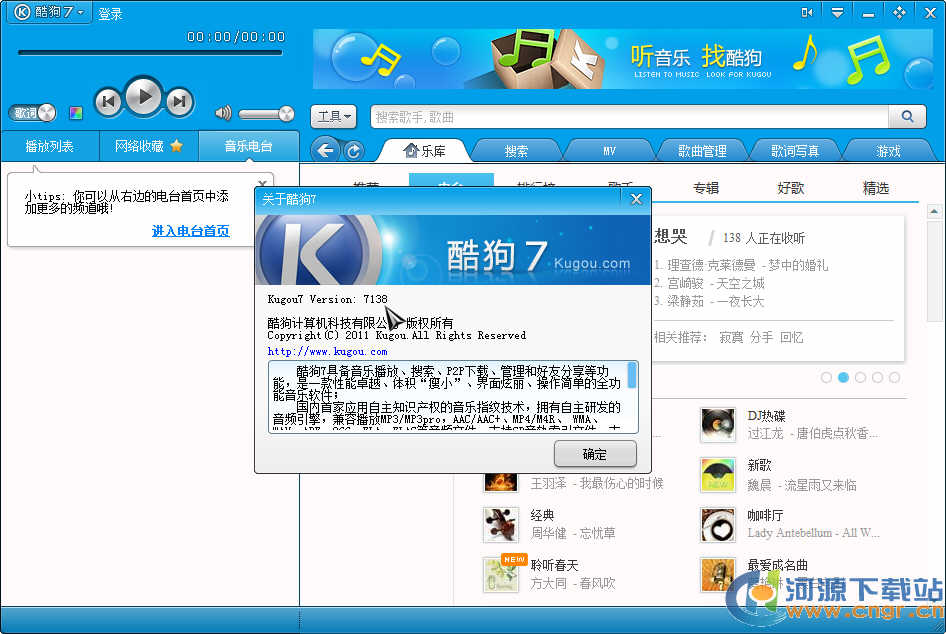The height and width of the screenshot is (634, 946).
Task: Open the 好歌 category
Action: [791, 188]
